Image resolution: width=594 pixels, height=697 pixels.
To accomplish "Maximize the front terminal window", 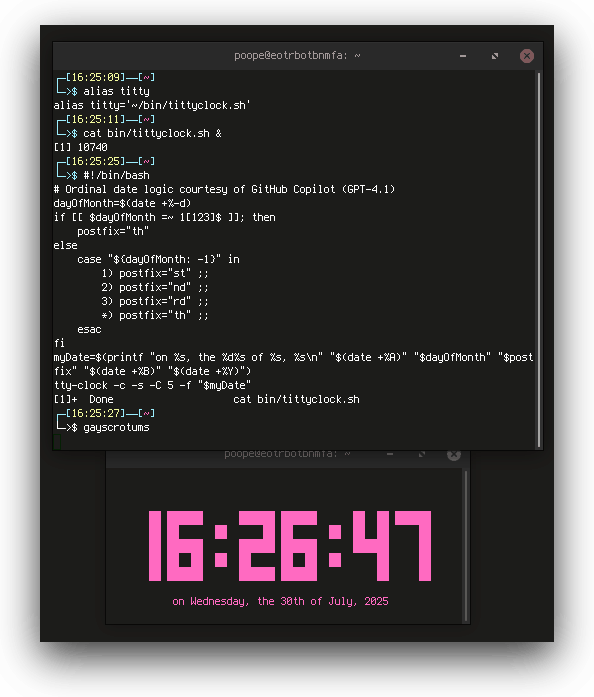I will coord(495,56).
